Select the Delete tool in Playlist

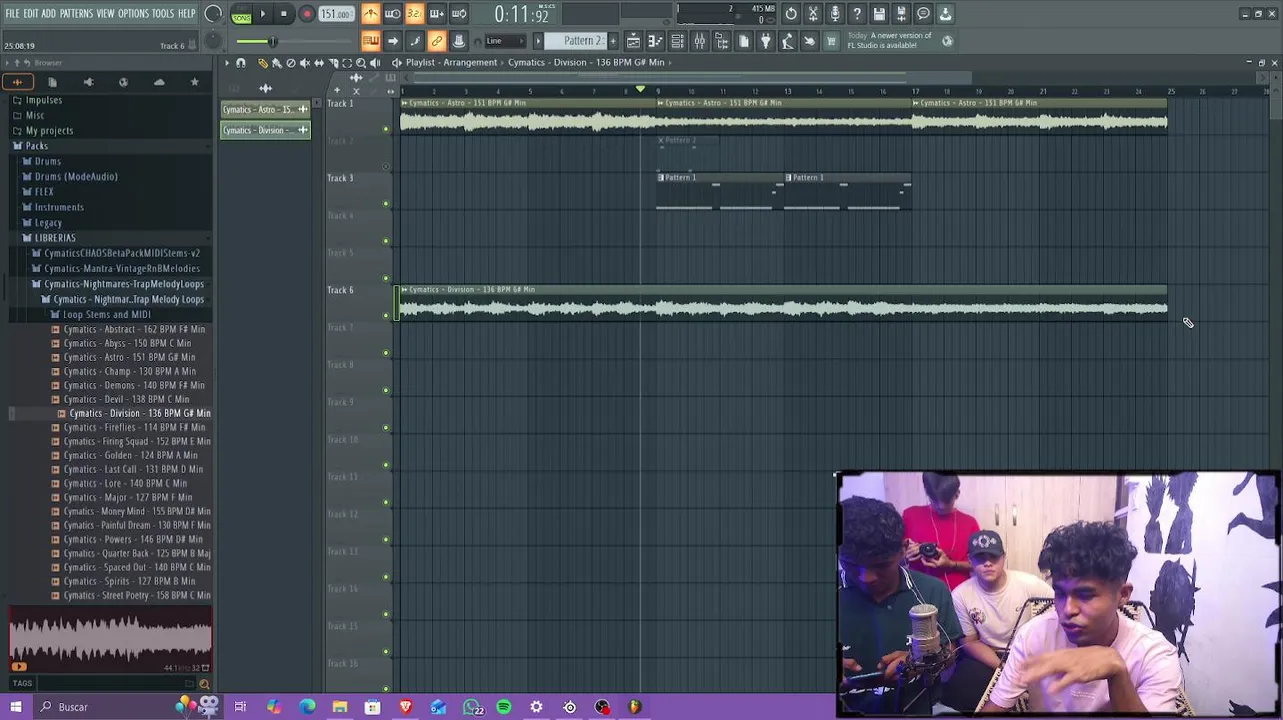291,63
